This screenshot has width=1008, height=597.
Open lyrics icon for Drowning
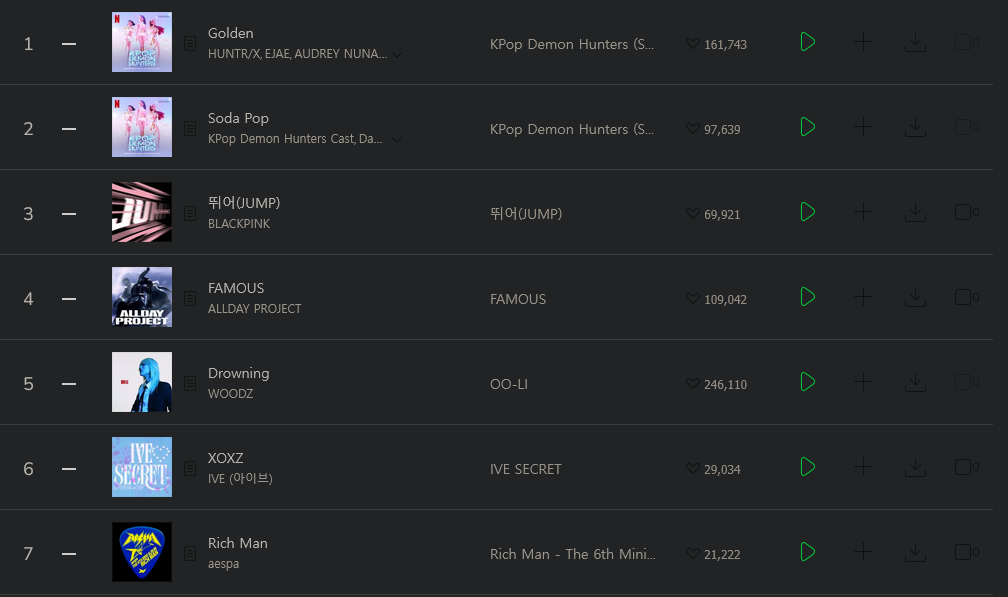pos(190,383)
